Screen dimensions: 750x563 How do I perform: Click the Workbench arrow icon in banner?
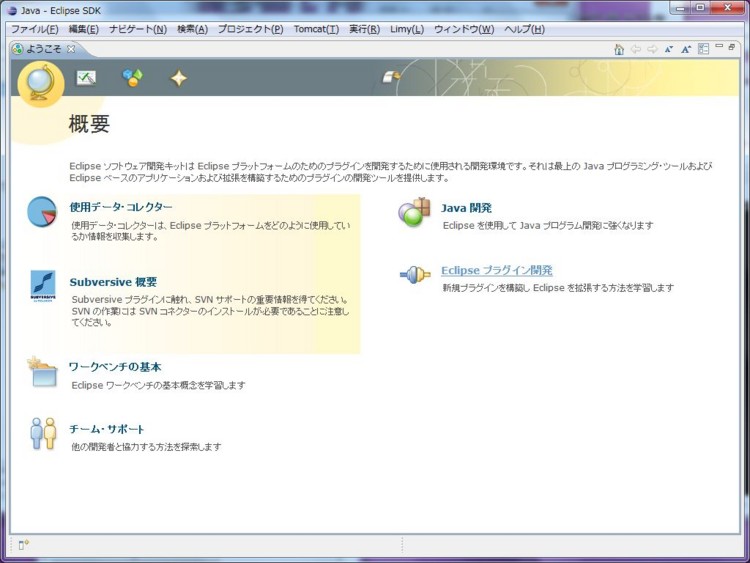(x=391, y=77)
